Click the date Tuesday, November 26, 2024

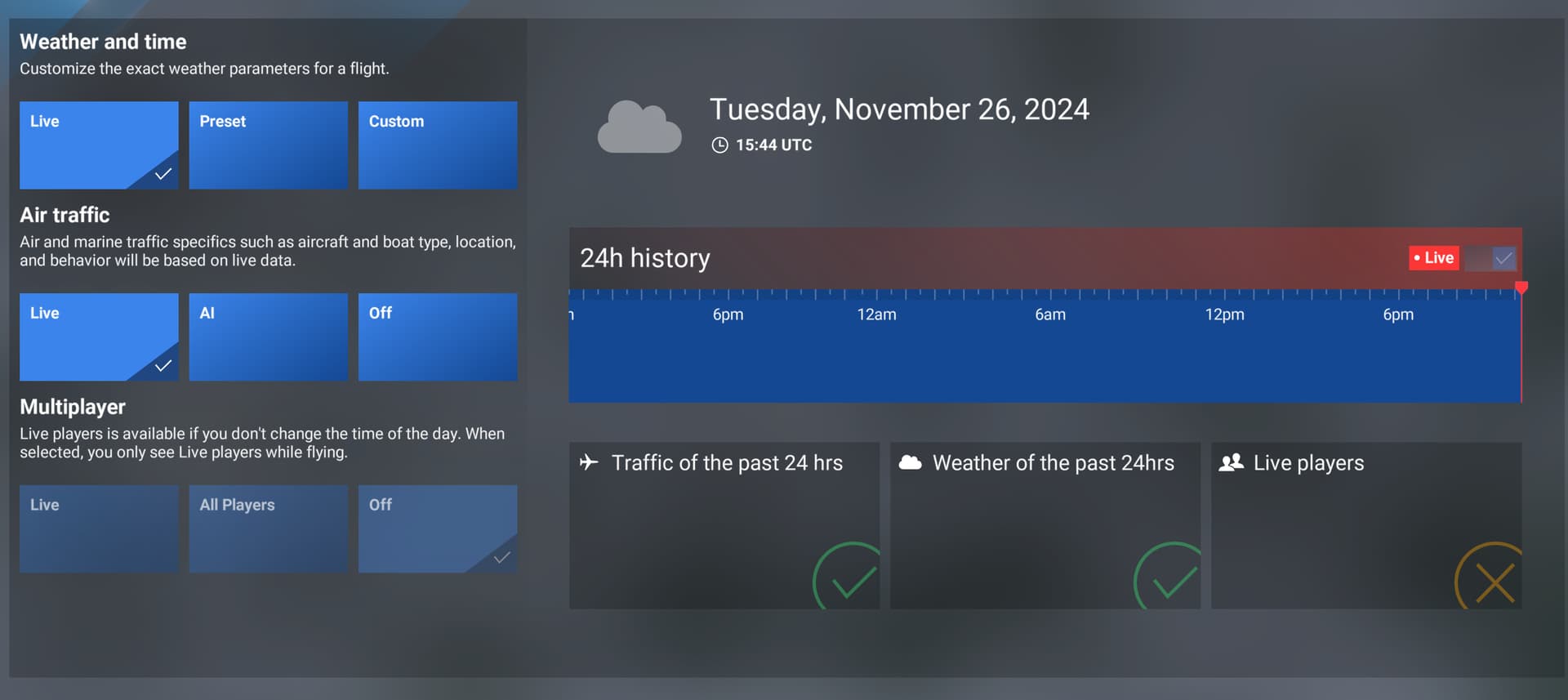899,109
